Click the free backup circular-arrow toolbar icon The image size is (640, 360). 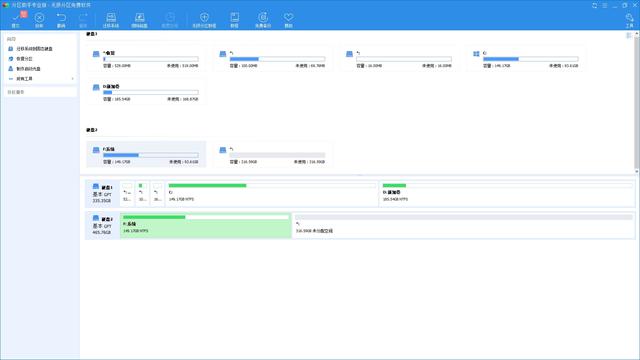(x=263, y=19)
